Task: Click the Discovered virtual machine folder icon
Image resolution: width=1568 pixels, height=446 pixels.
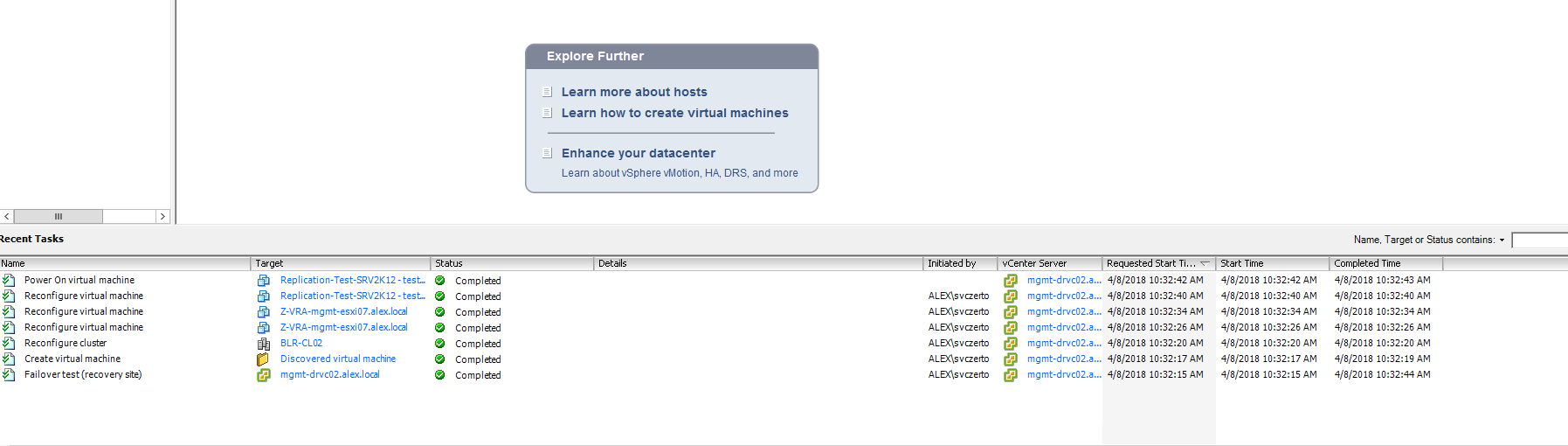Action: pyautogui.click(x=263, y=359)
